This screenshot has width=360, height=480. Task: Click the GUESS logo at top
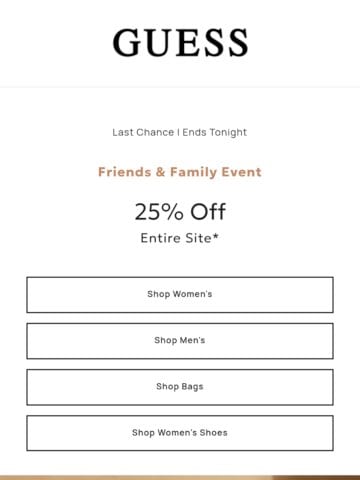tap(180, 42)
